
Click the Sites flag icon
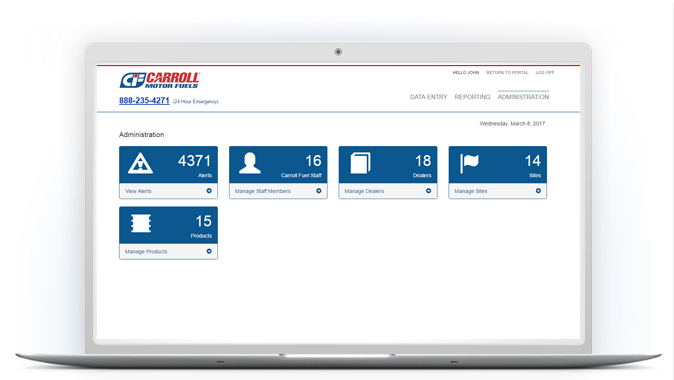click(469, 163)
